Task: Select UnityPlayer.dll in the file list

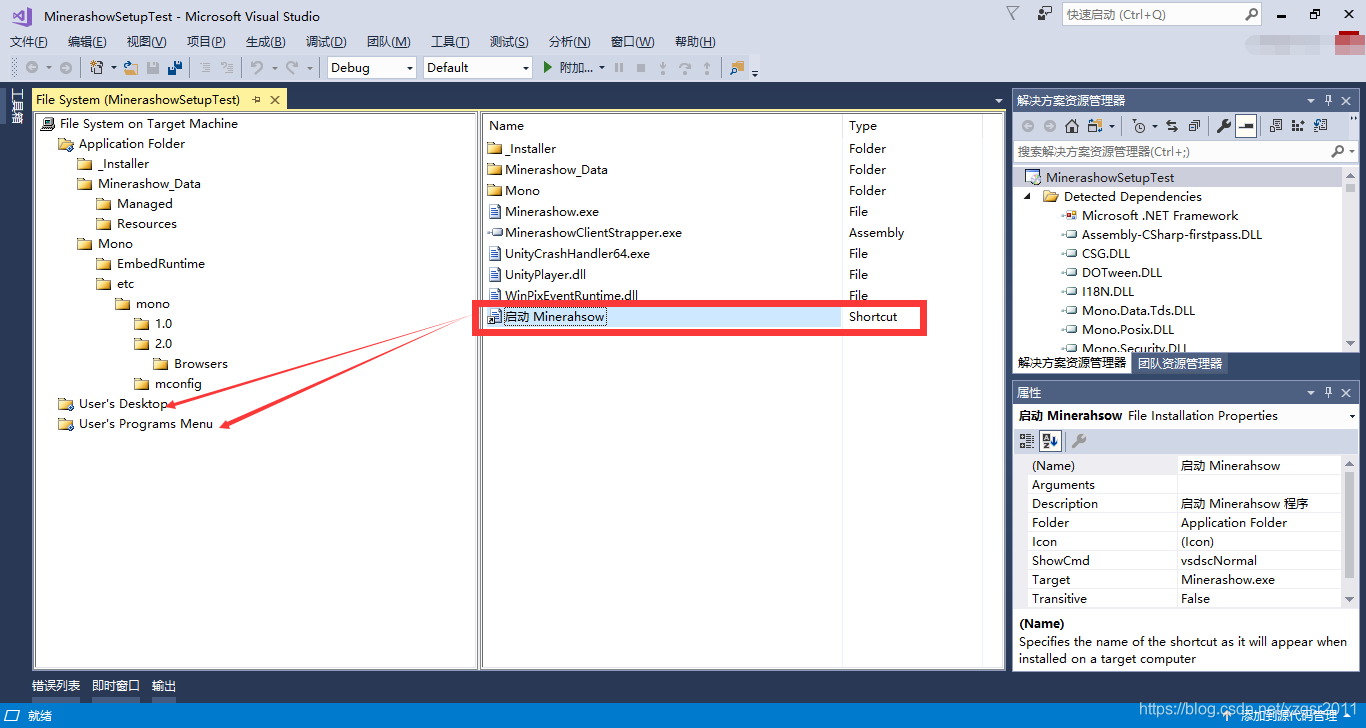Action: click(x=545, y=274)
